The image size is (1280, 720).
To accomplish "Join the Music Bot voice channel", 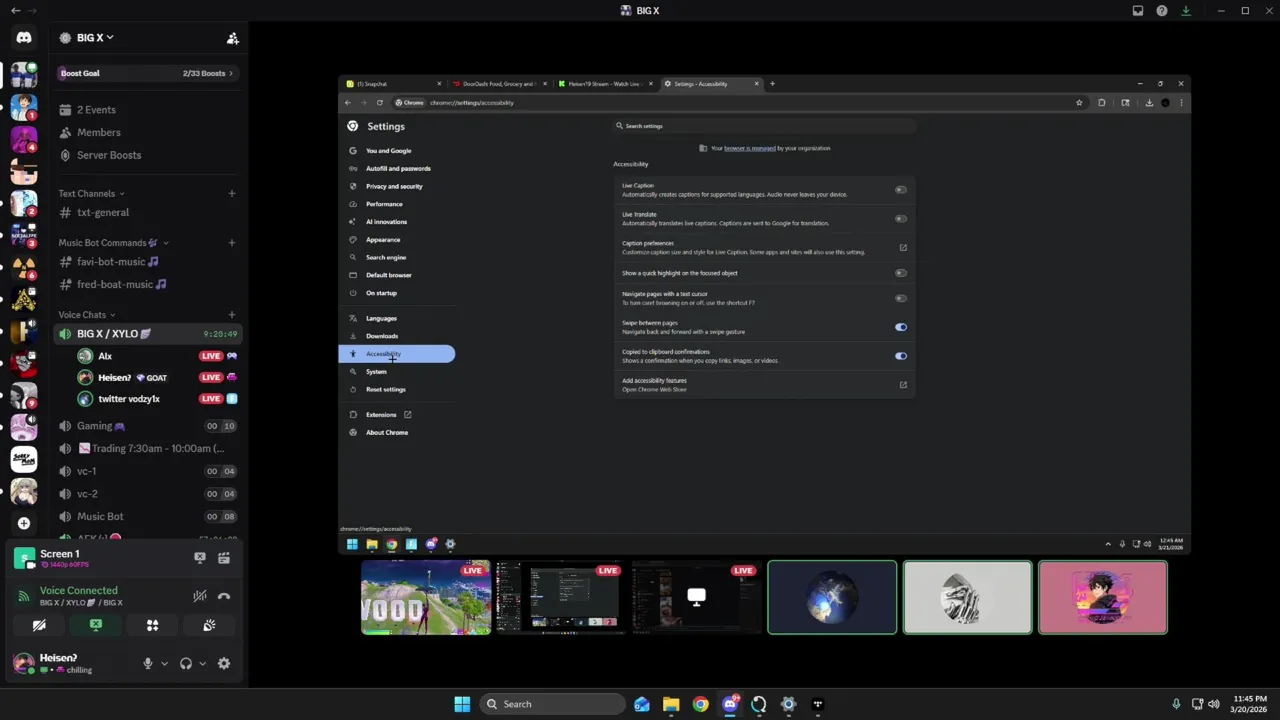I will coord(146,516).
